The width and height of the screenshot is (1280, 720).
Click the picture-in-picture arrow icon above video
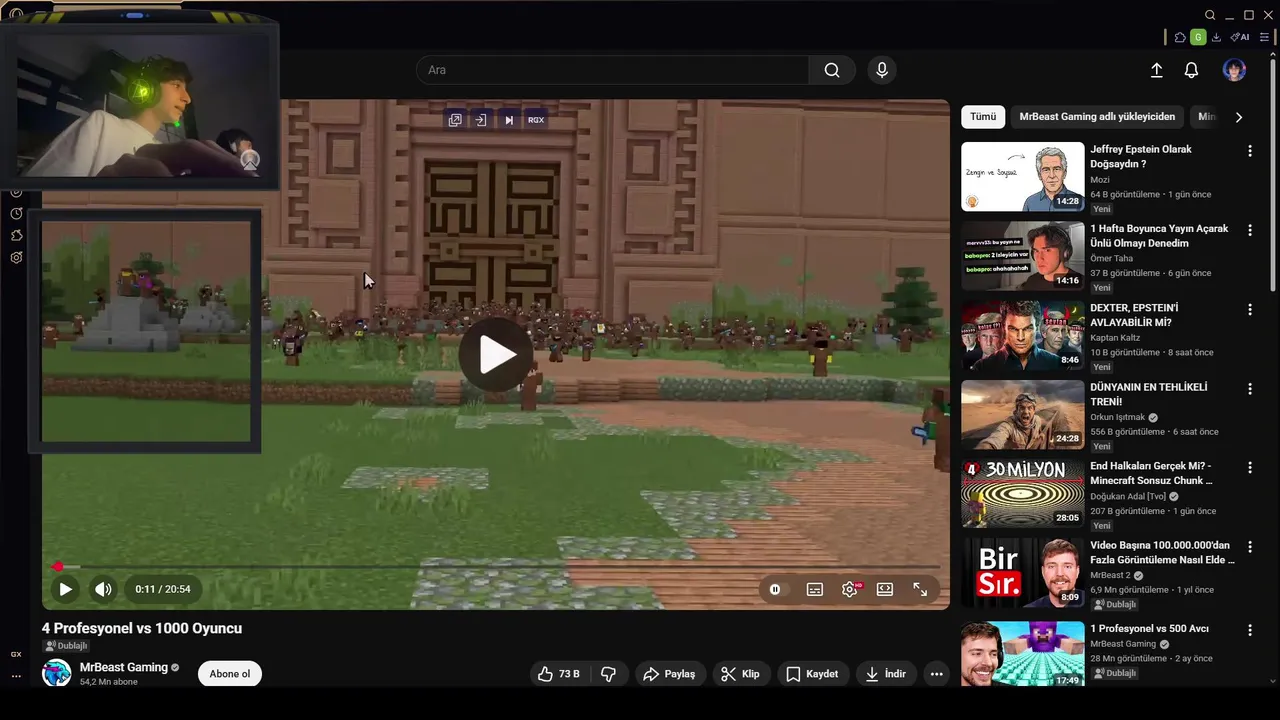tap(481, 120)
